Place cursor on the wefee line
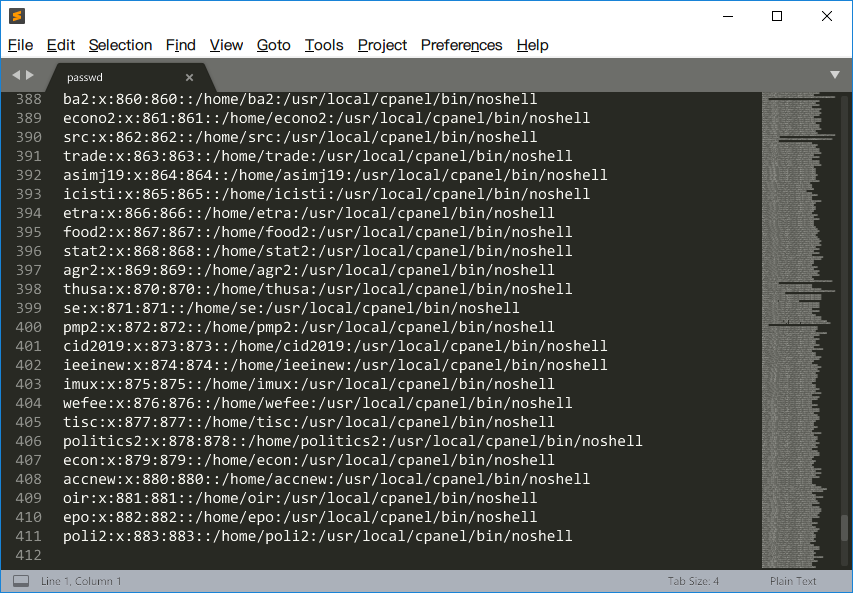 point(318,403)
